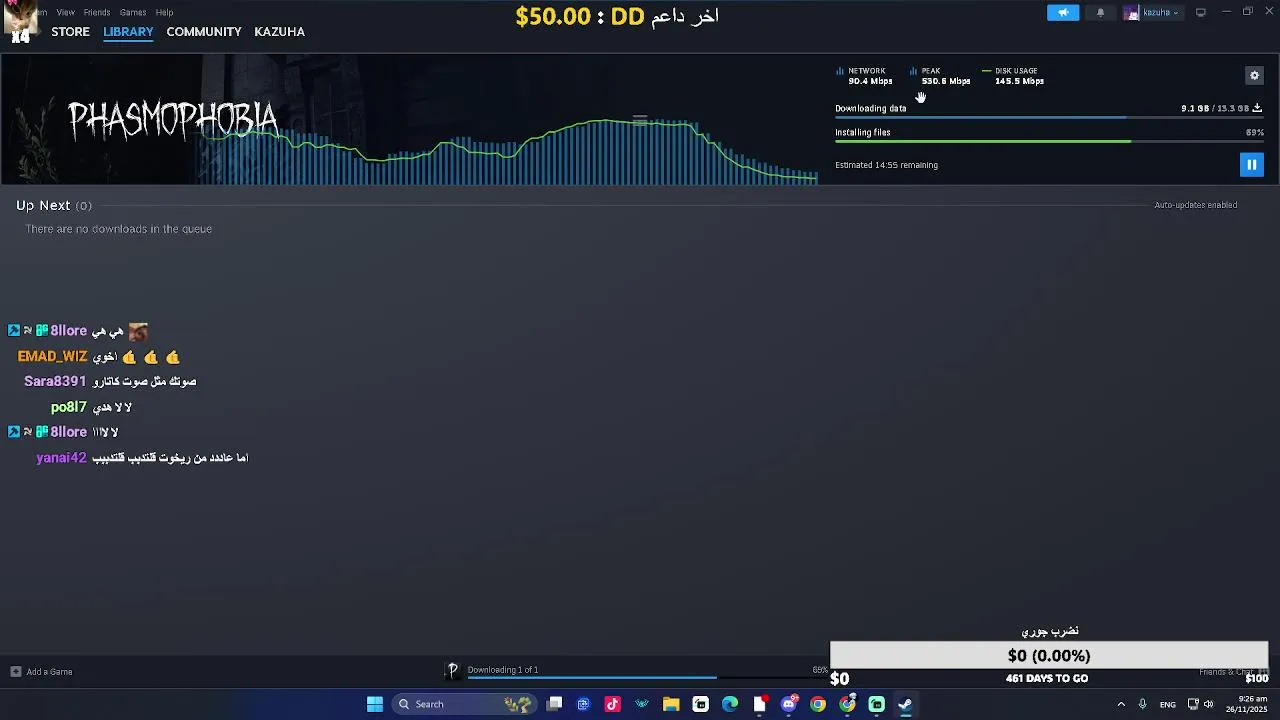Open Task View from the taskbar
The image size is (1280, 720).
pyautogui.click(x=554, y=704)
